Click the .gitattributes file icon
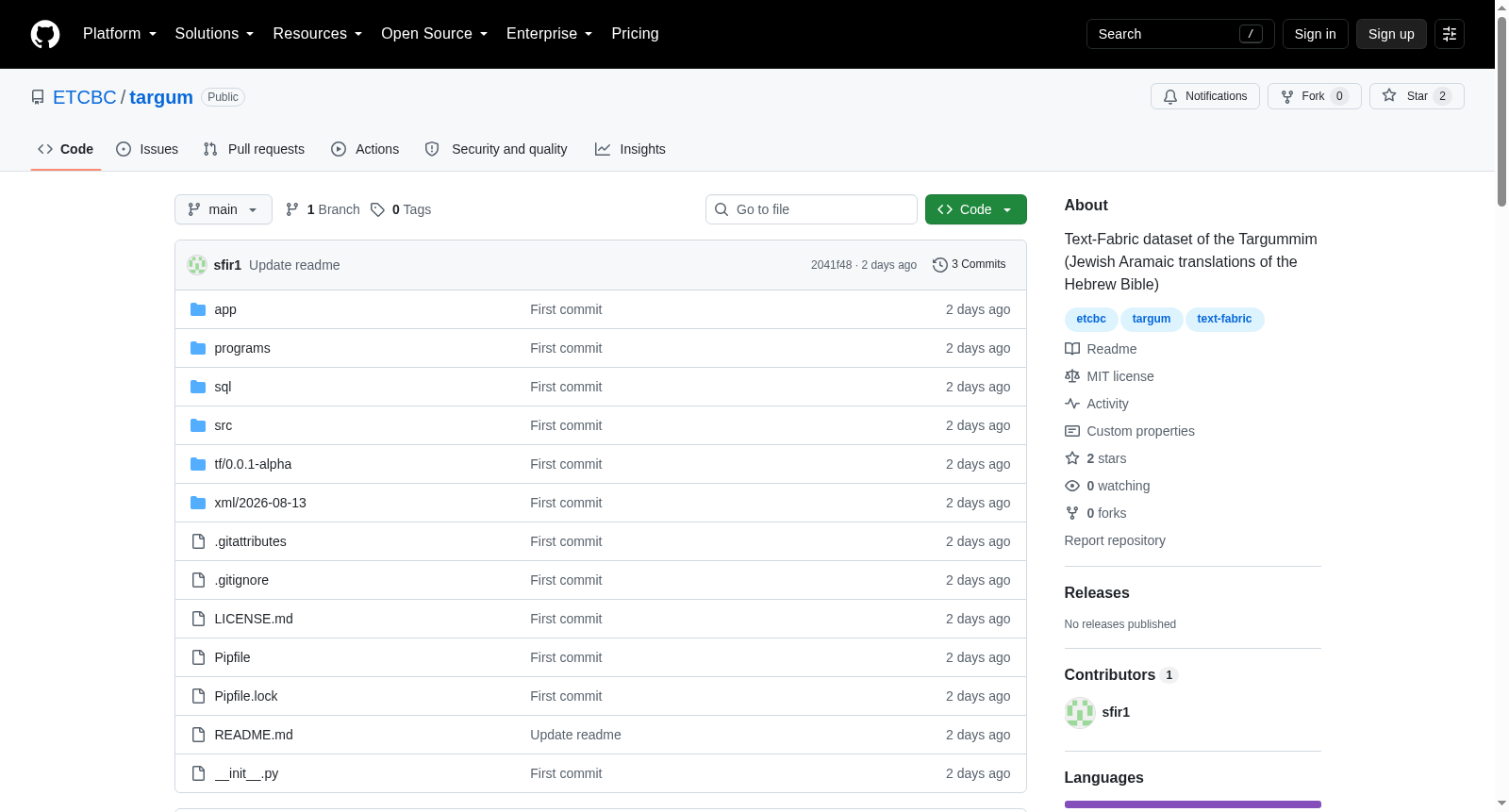Viewport: 1509px width, 812px height. click(x=198, y=541)
